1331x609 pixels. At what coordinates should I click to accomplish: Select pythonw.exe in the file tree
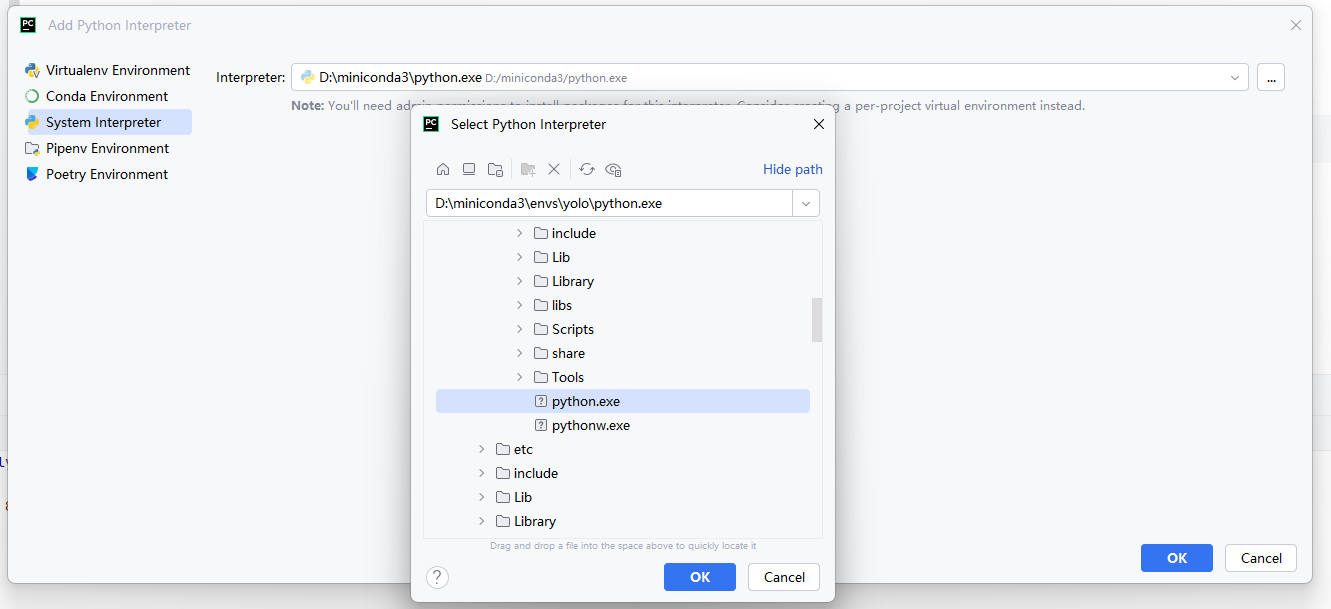tap(623, 425)
